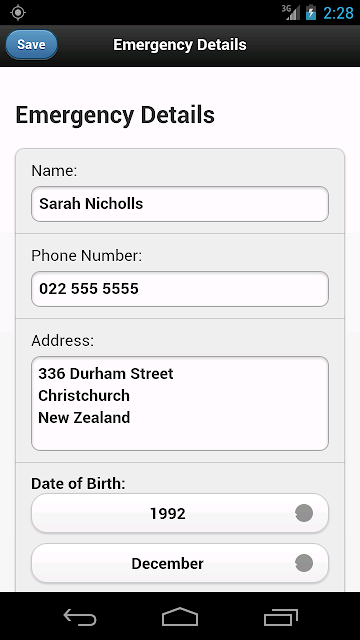Open the recent apps navigation icon
The height and width of the screenshot is (640, 360).
pyautogui.click(x=280, y=617)
